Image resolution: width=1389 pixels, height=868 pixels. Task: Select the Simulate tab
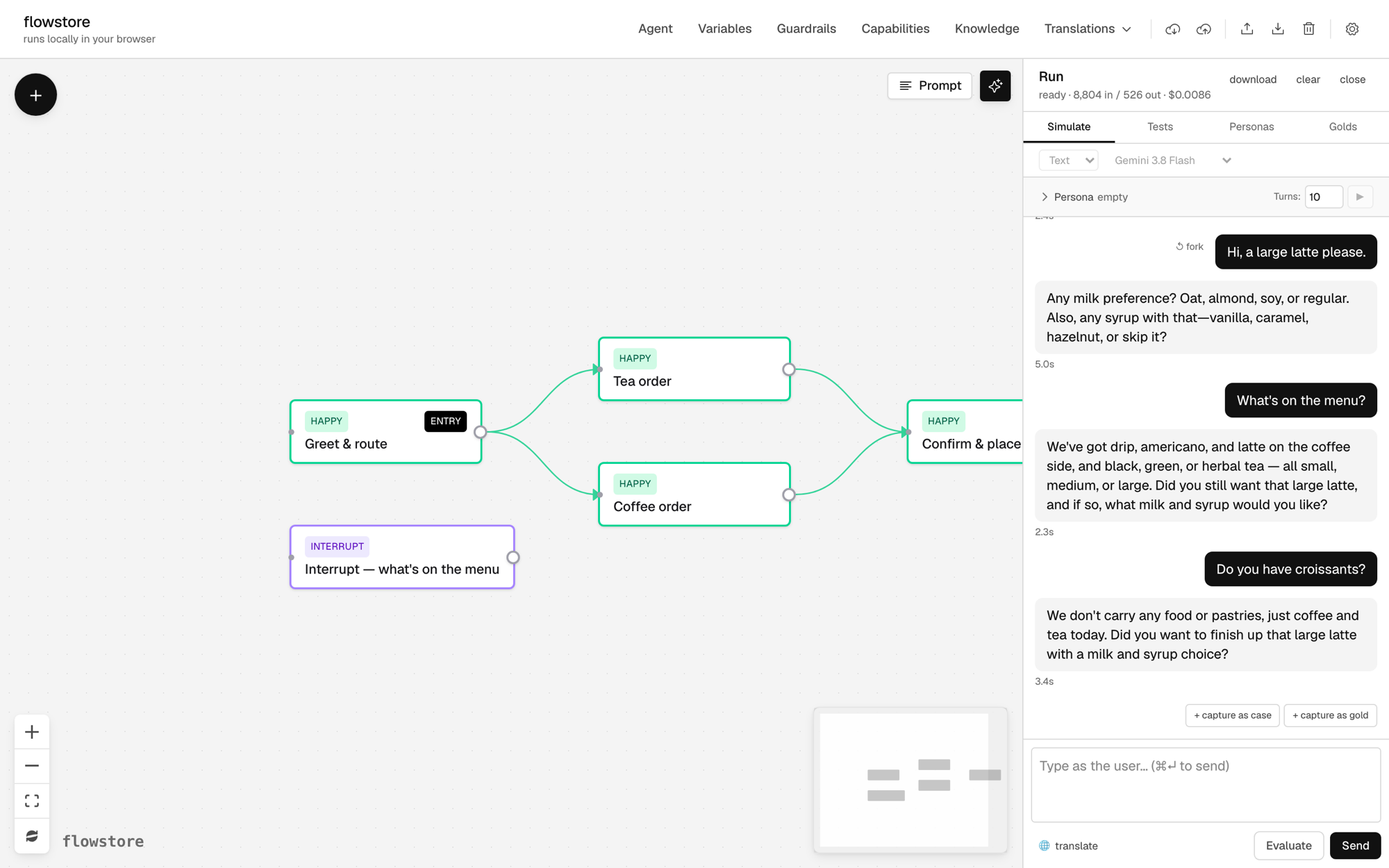point(1069,126)
